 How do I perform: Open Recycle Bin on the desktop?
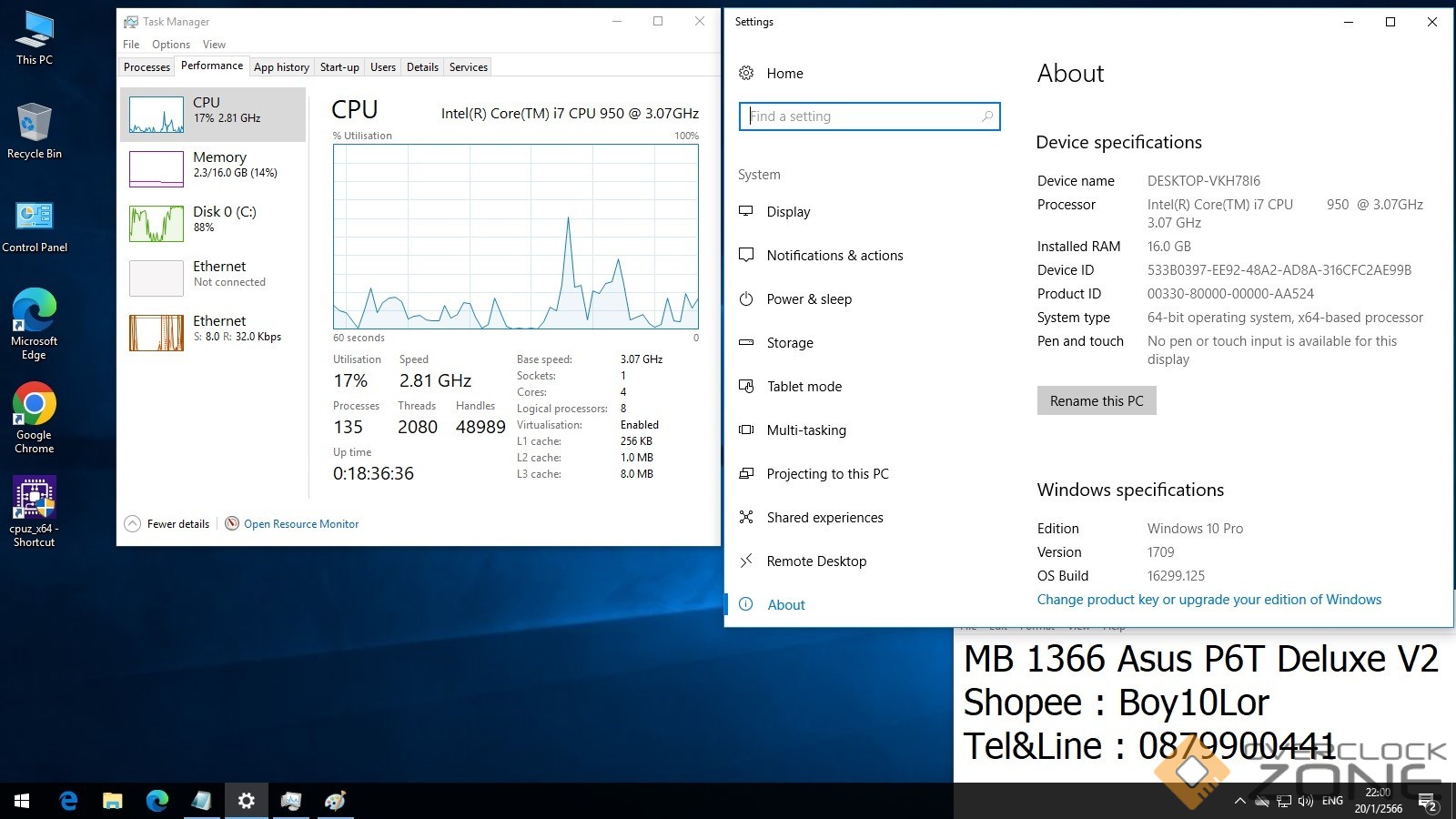35,124
